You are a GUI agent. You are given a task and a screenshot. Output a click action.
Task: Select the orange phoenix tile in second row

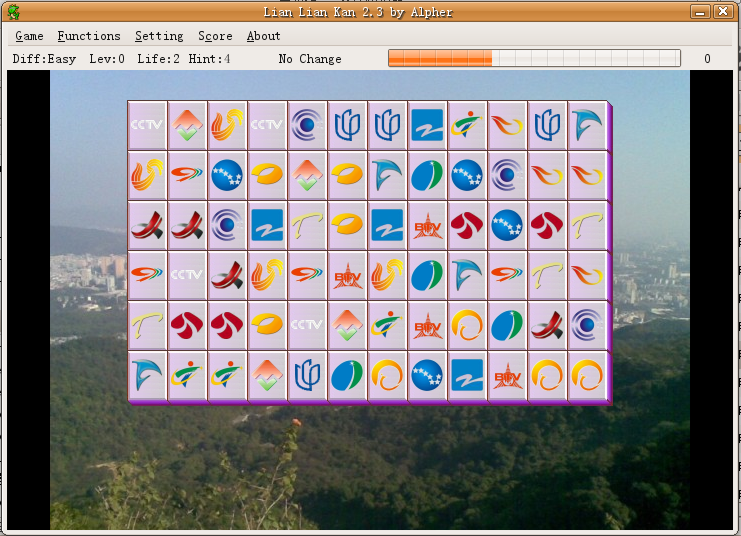[x=147, y=175]
